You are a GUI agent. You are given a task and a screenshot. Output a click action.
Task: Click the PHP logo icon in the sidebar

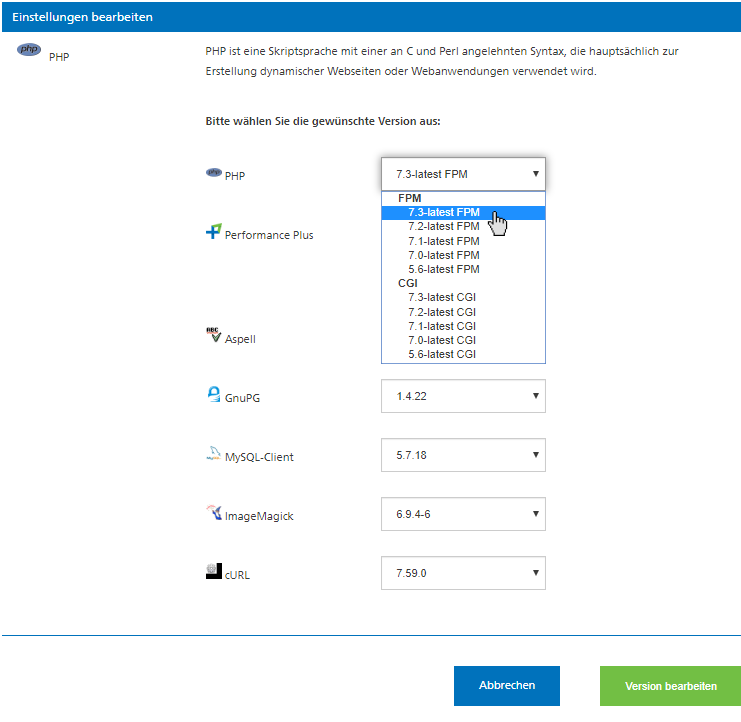pyautogui.click(x=29, y=50)
